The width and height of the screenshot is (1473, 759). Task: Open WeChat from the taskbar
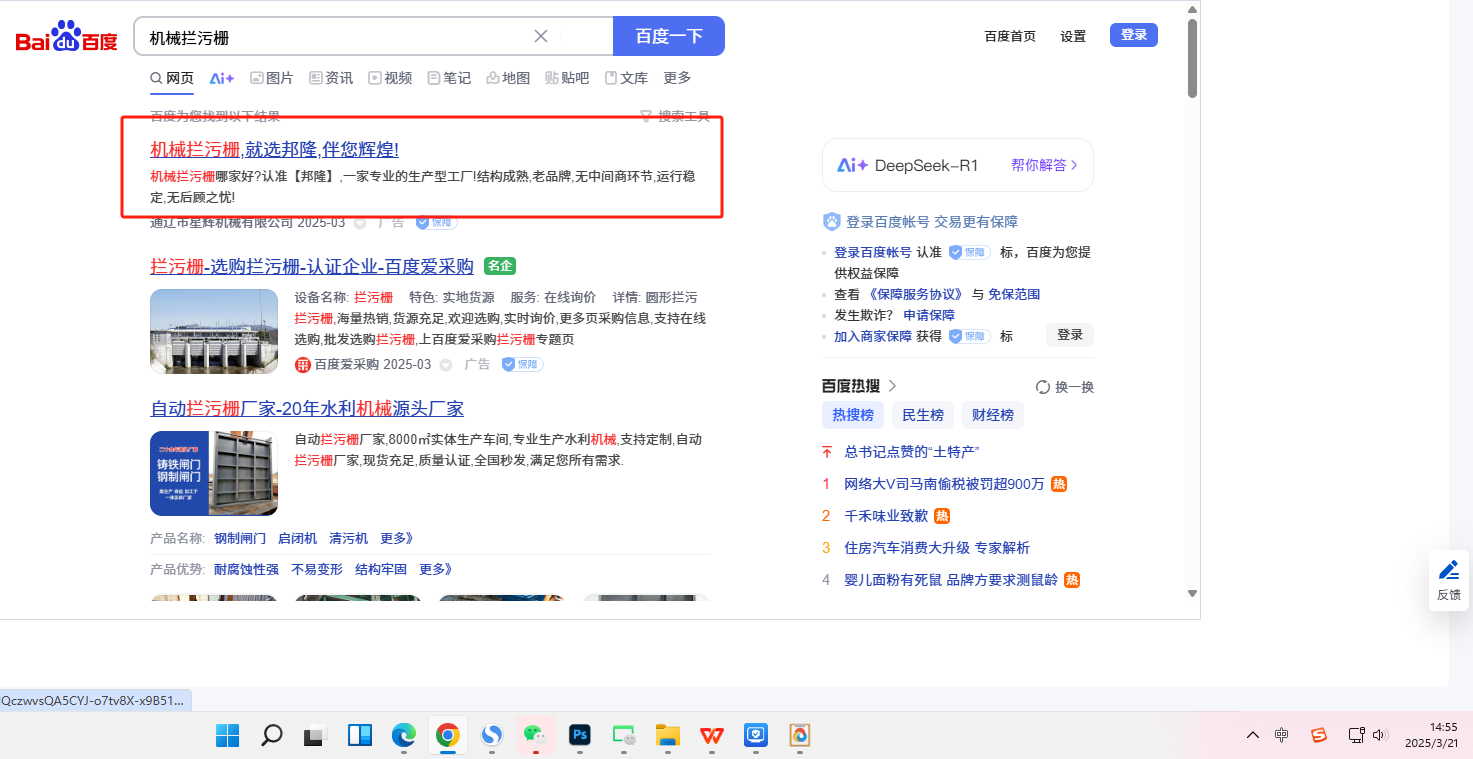coord(535,735)
